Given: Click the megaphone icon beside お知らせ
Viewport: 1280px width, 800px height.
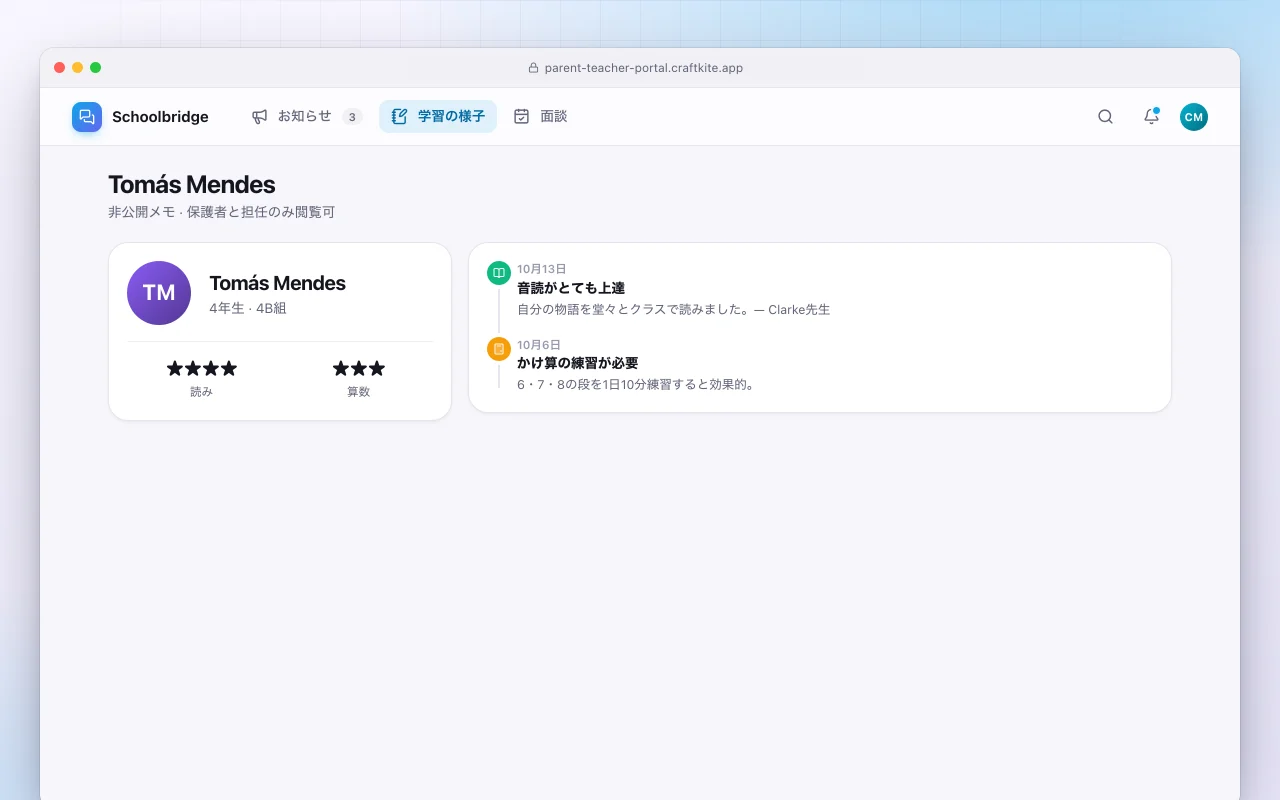Looking at the screenshot, I should click(260, 116).
